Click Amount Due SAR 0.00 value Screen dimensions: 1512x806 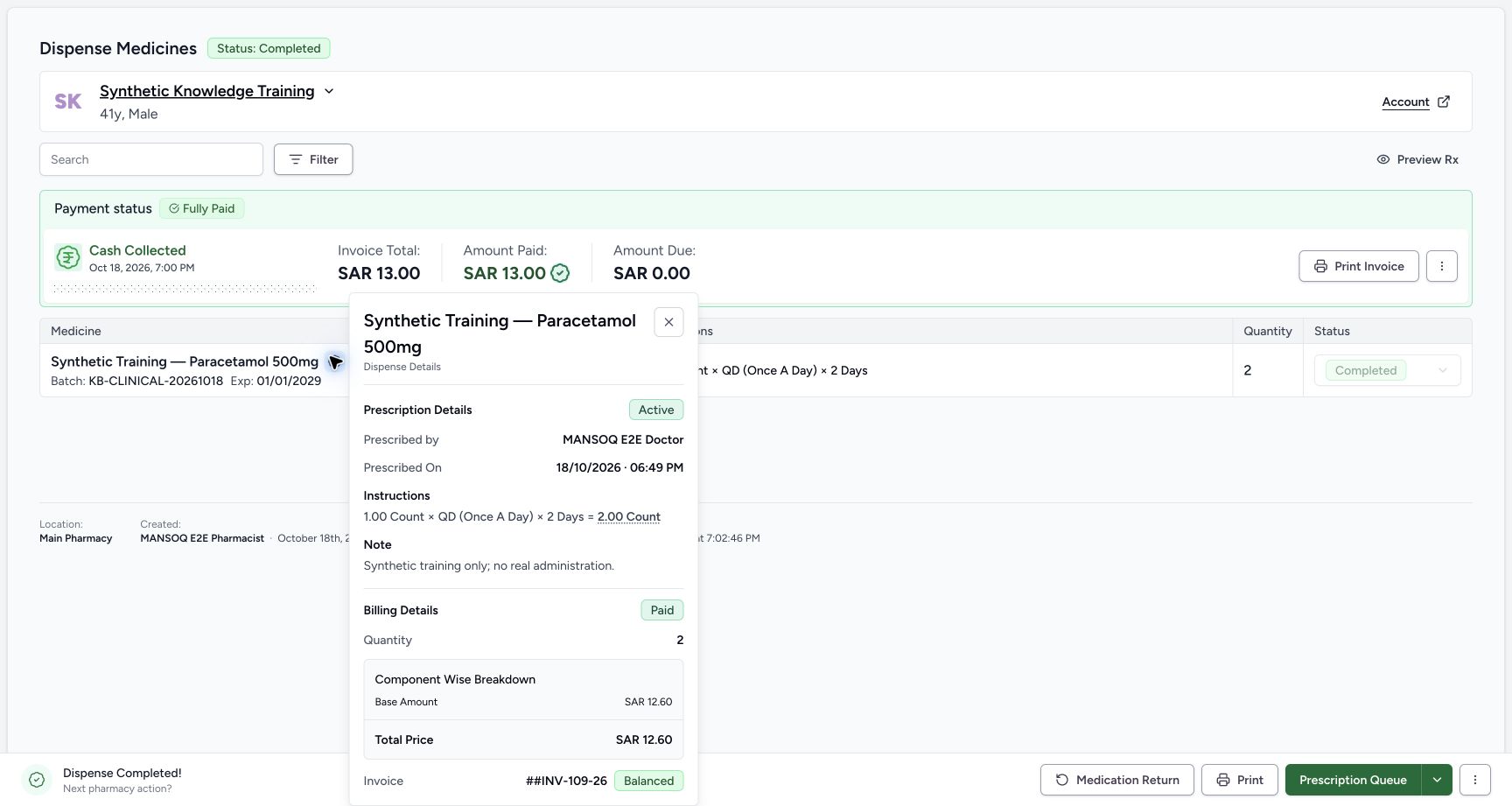click(652, 273)
